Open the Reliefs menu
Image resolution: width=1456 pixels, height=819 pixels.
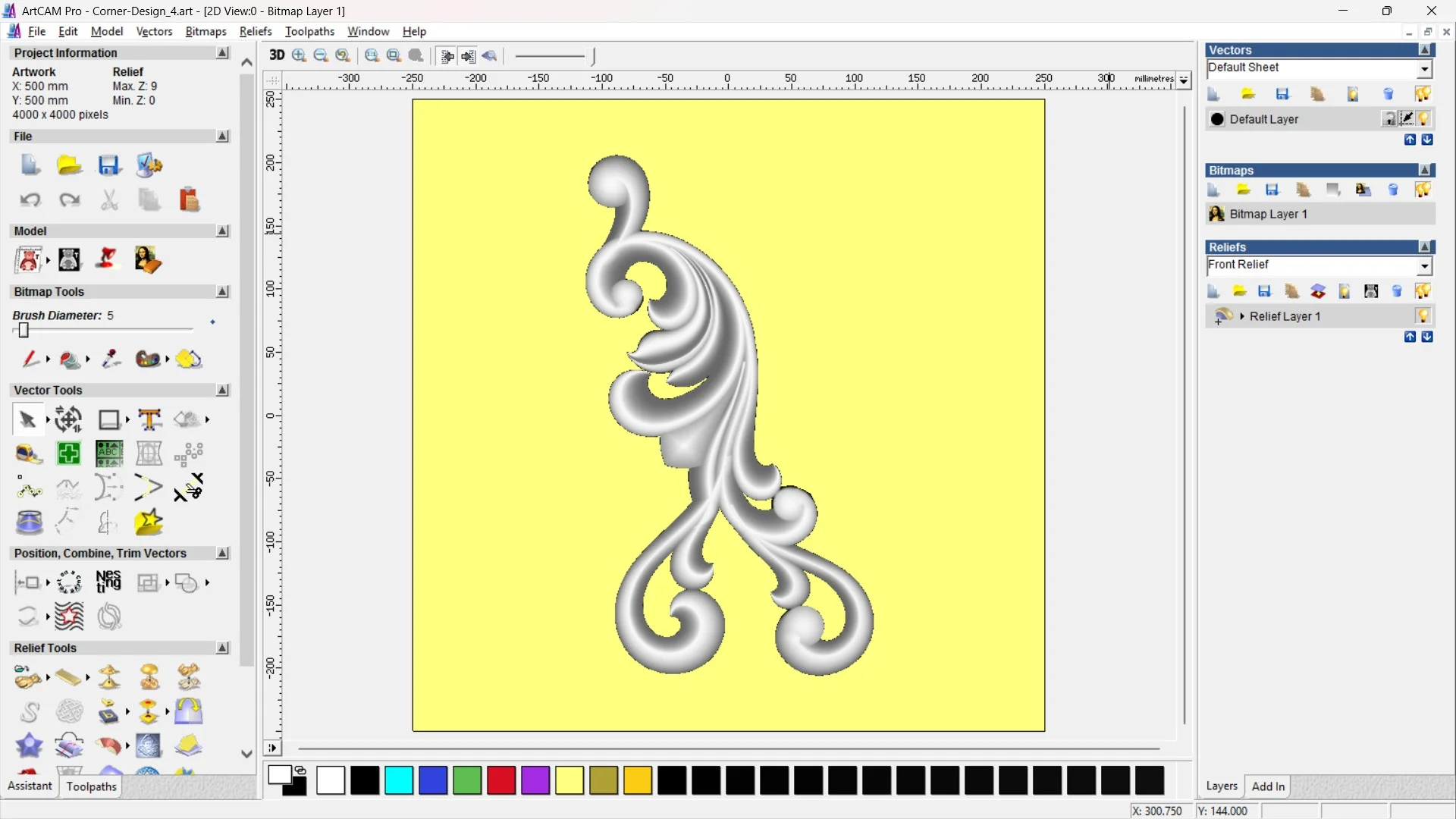[256, 31]
